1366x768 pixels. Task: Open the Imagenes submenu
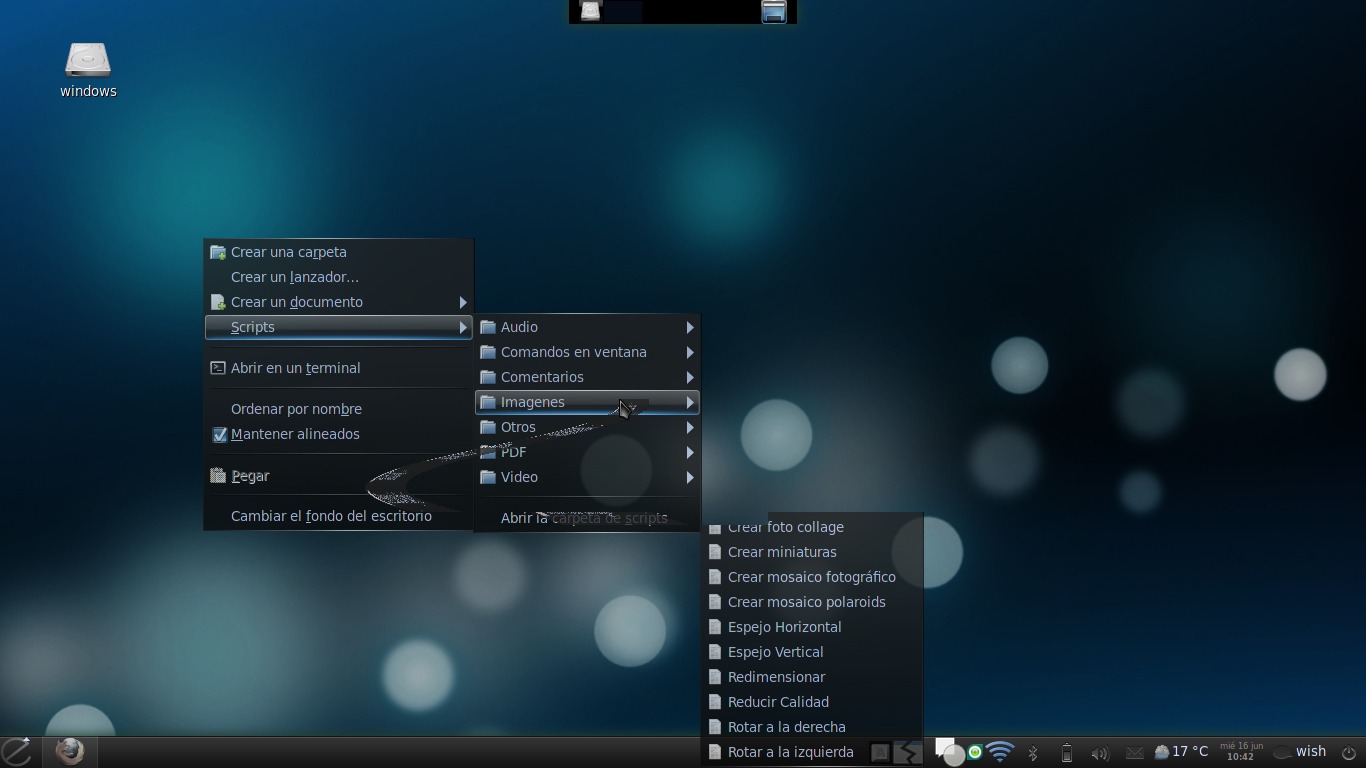[587, 402]
